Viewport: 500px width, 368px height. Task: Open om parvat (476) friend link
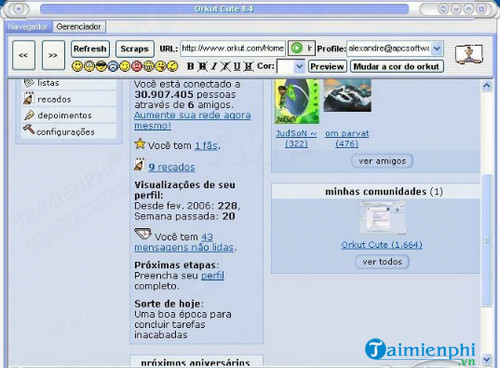pyautogui.click(x=347, y=138)
